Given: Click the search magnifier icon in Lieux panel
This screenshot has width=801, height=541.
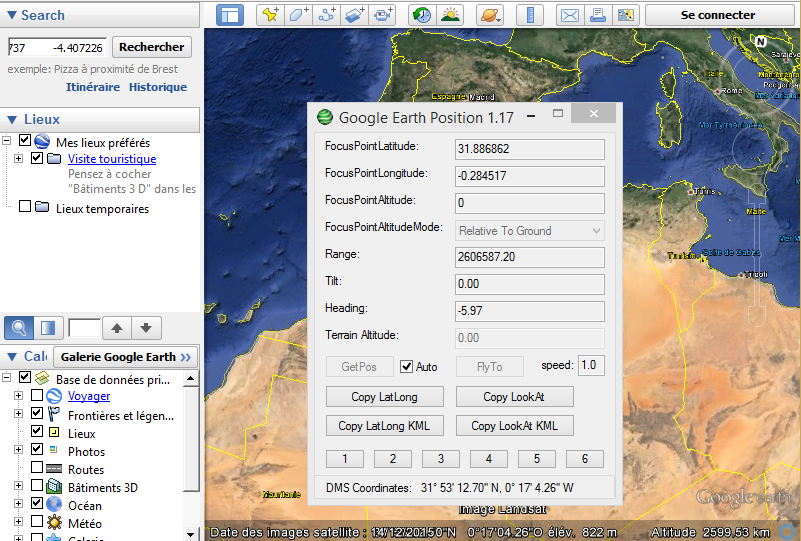Looking at the screenshot, I should [19, 328].
